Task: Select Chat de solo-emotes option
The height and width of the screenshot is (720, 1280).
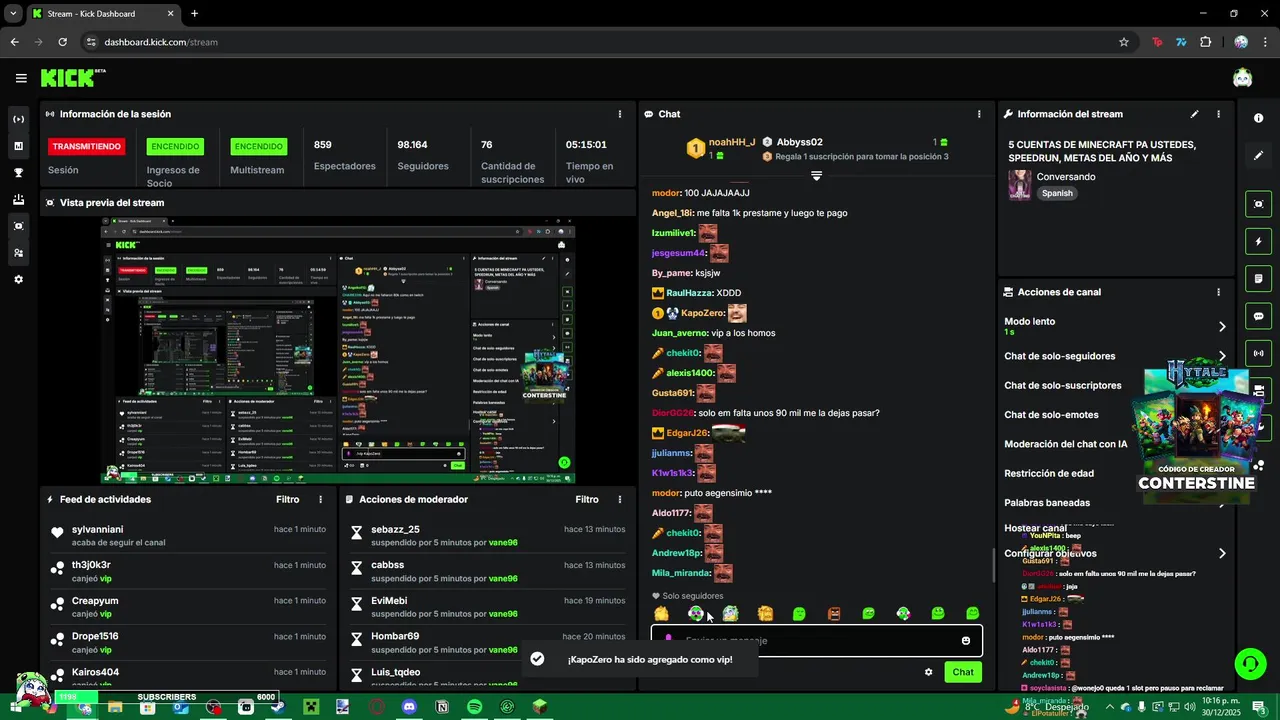Action: click(1051, 414)
